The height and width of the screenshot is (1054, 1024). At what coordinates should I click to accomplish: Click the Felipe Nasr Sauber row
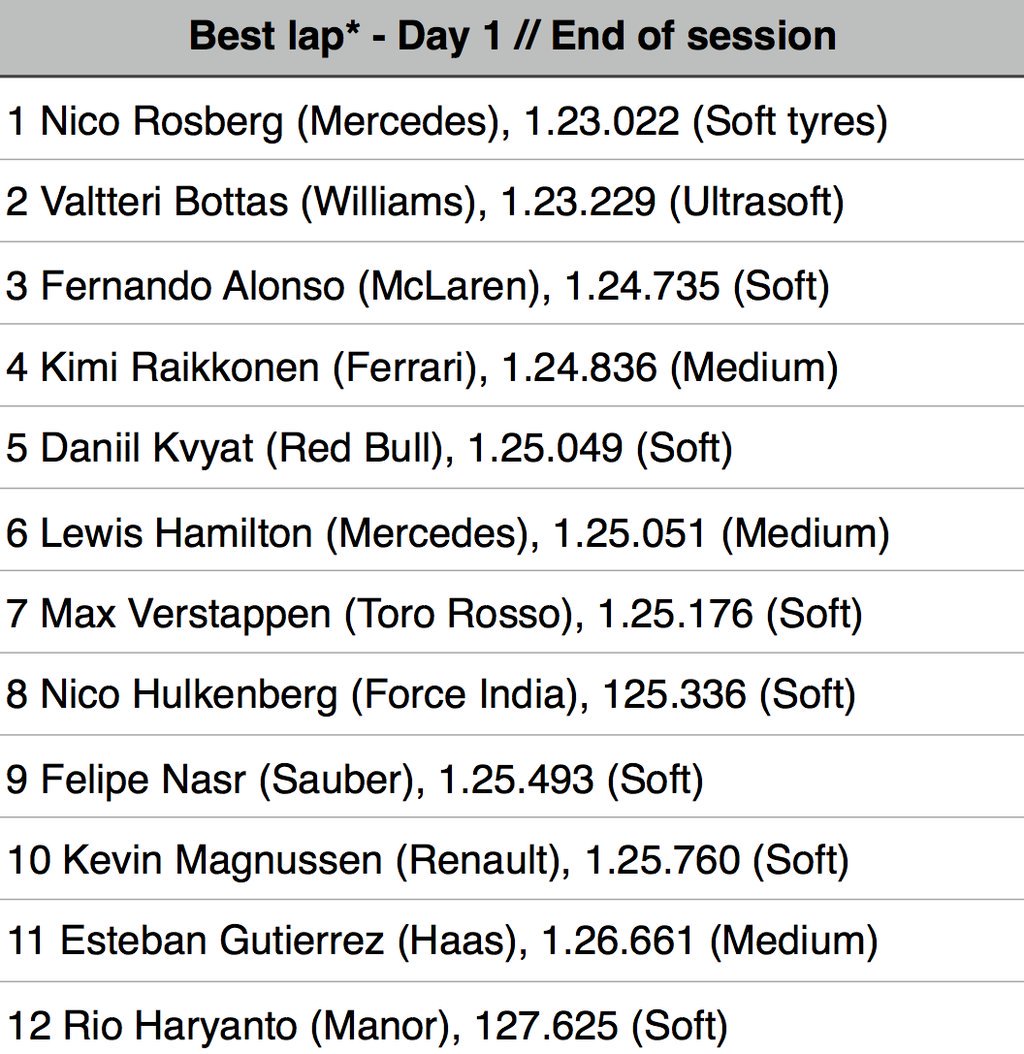512,777
